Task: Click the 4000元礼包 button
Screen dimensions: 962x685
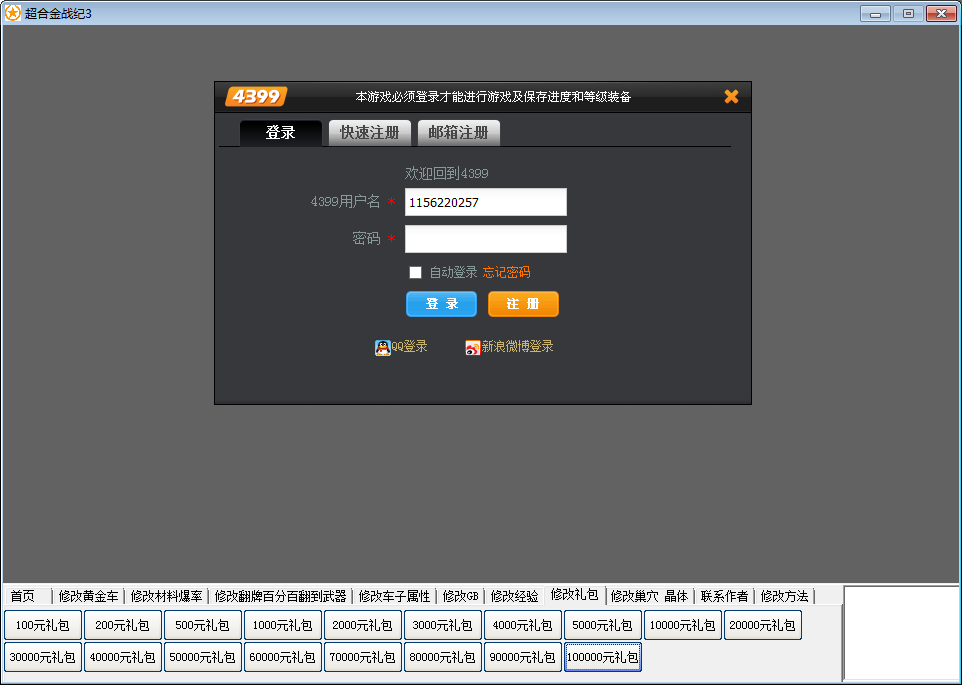Action: (x=523, y=625)
